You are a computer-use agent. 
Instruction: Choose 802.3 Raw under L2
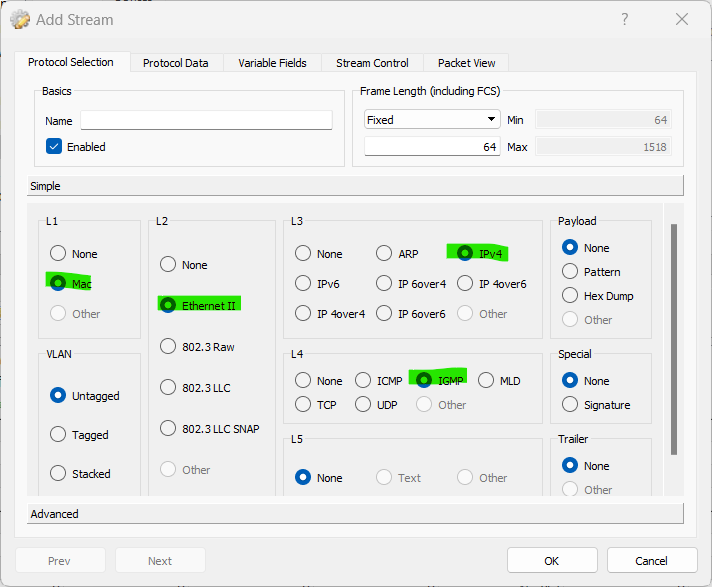click(197, 346)
